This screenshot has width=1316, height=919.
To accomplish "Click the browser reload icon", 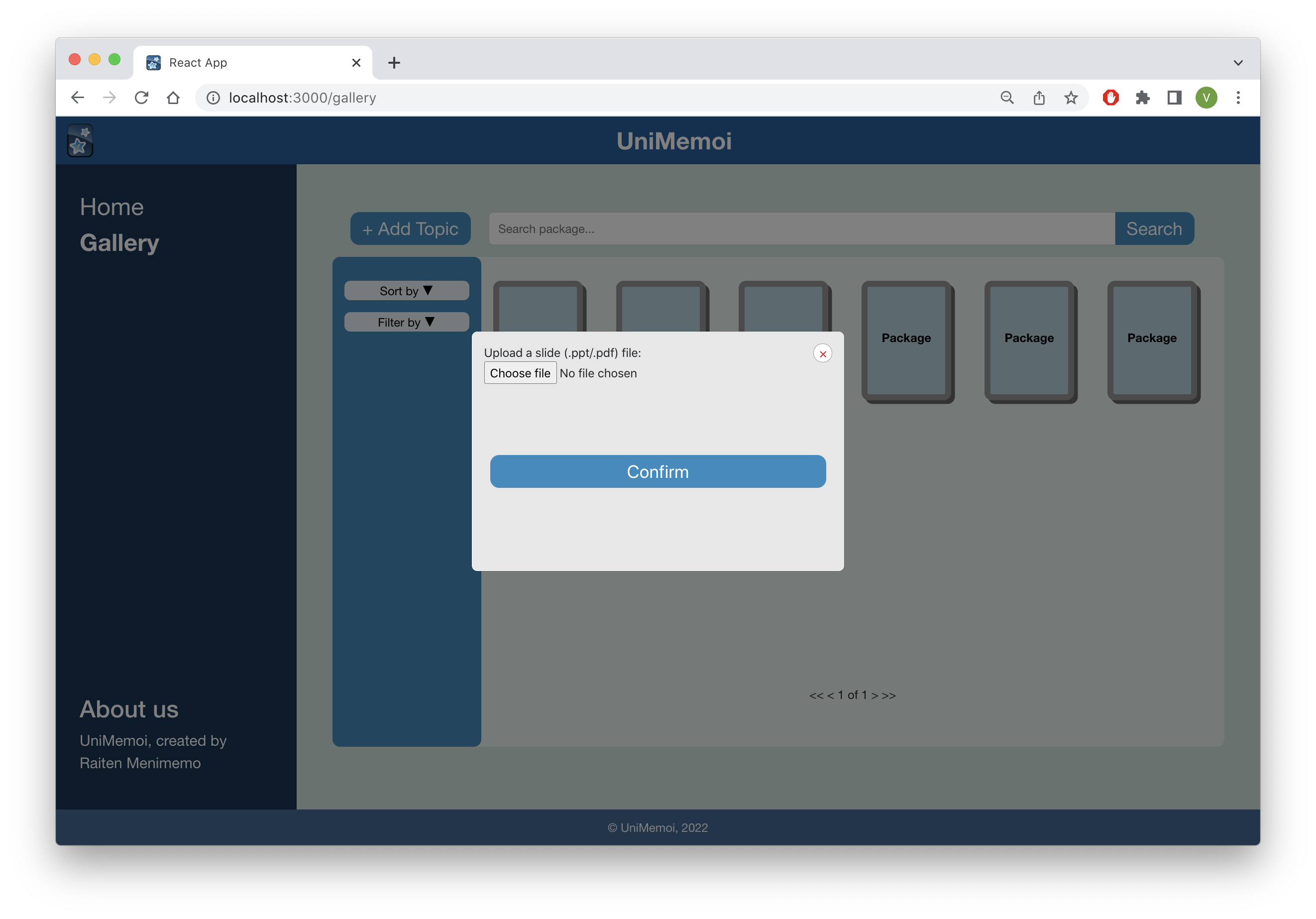I will [141, 98].
